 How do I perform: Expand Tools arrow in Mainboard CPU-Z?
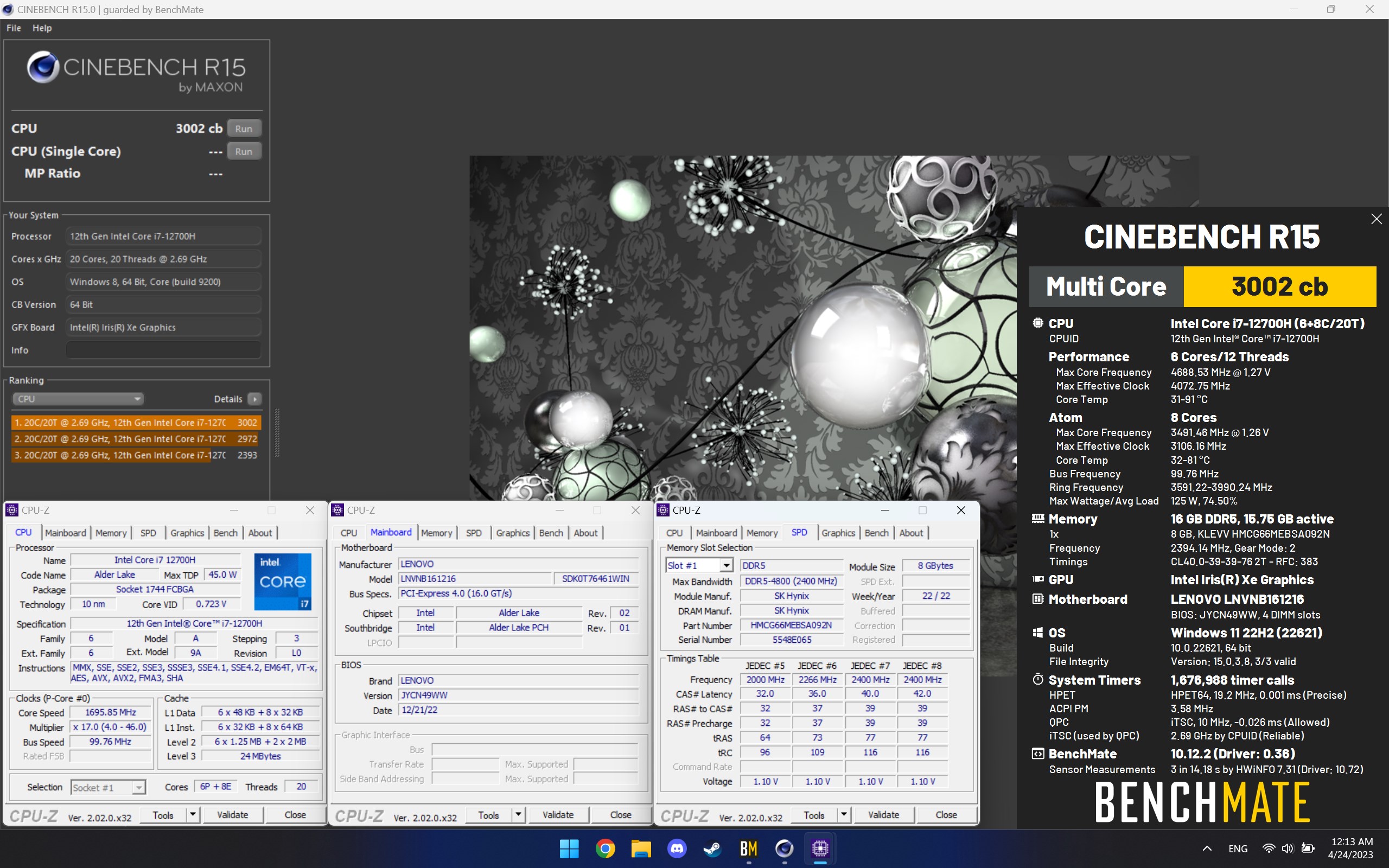[x=518, y=815]
